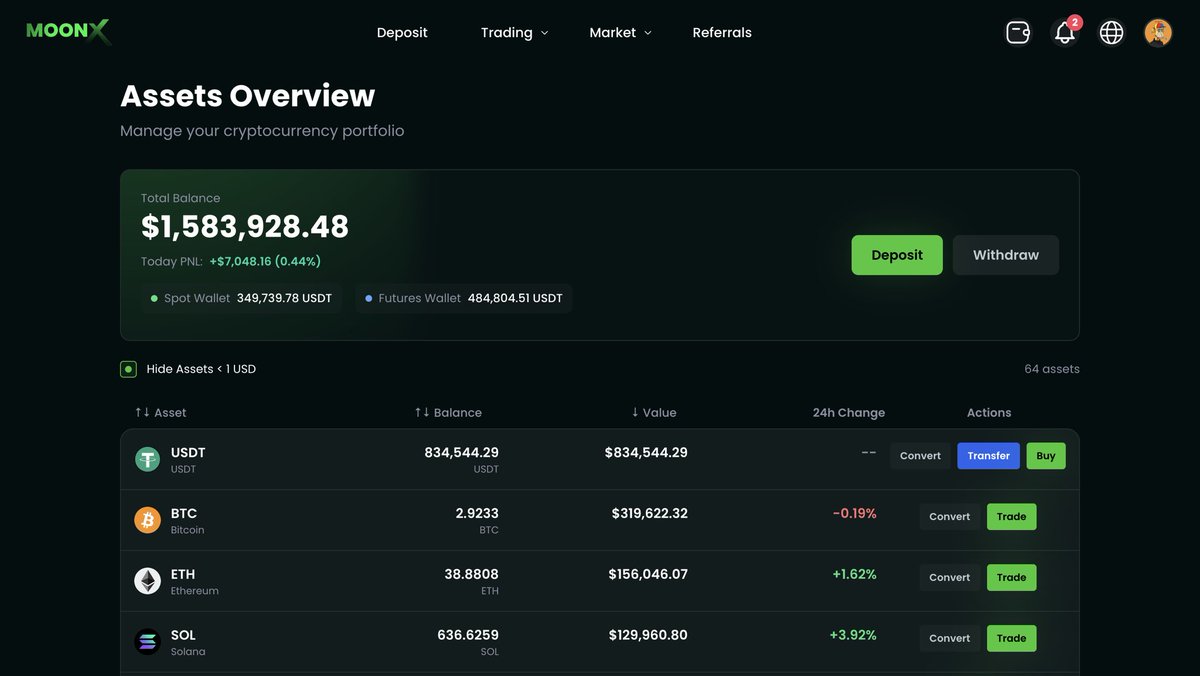This screenshot has width=1200, height=676.
Task: Expand the Trading menu chevron
Action: [x=545, y=33]
